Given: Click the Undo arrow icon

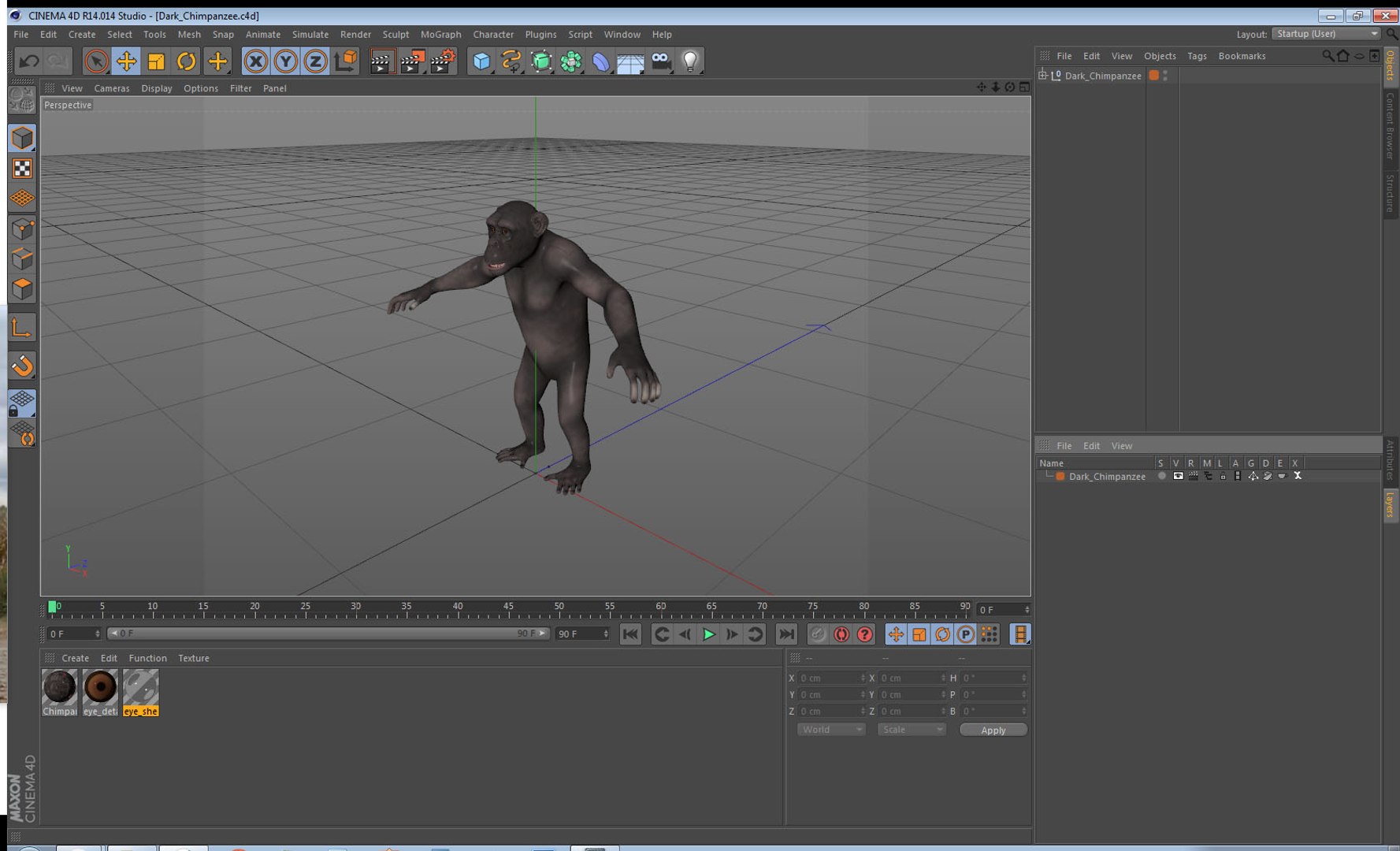Looking at the screenshot, I should pos(29,61).
